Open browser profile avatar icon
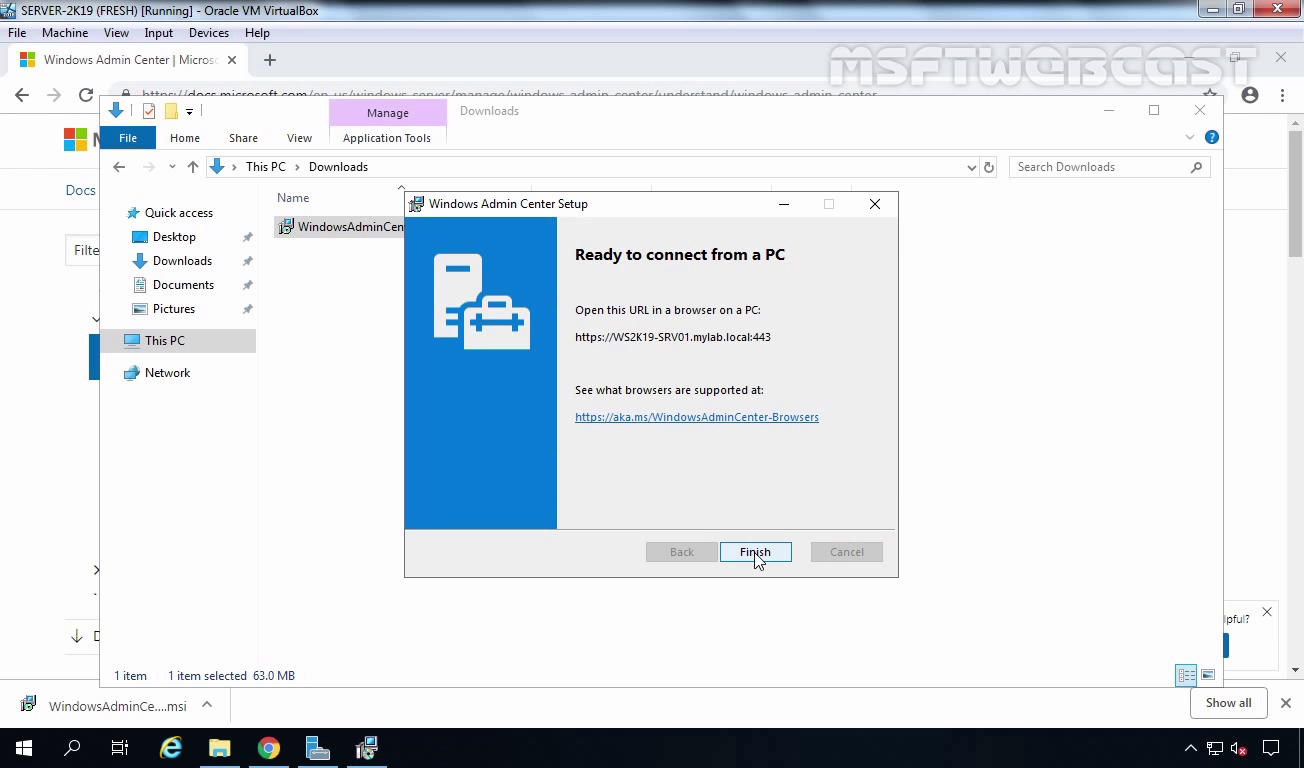This screenshot has height=768, width=1304. pos(1250,95)
